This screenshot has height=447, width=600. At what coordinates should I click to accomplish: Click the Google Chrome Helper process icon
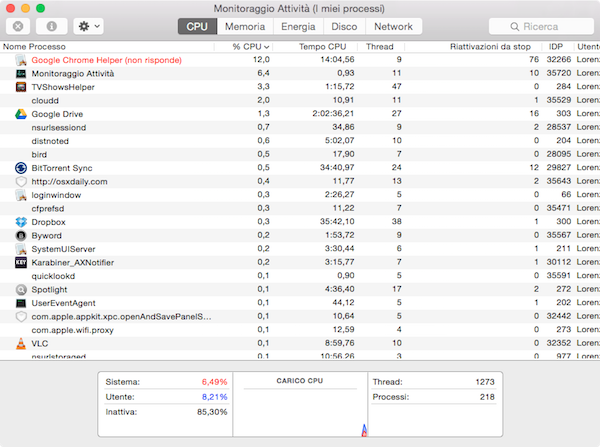[x=21, y=60]
